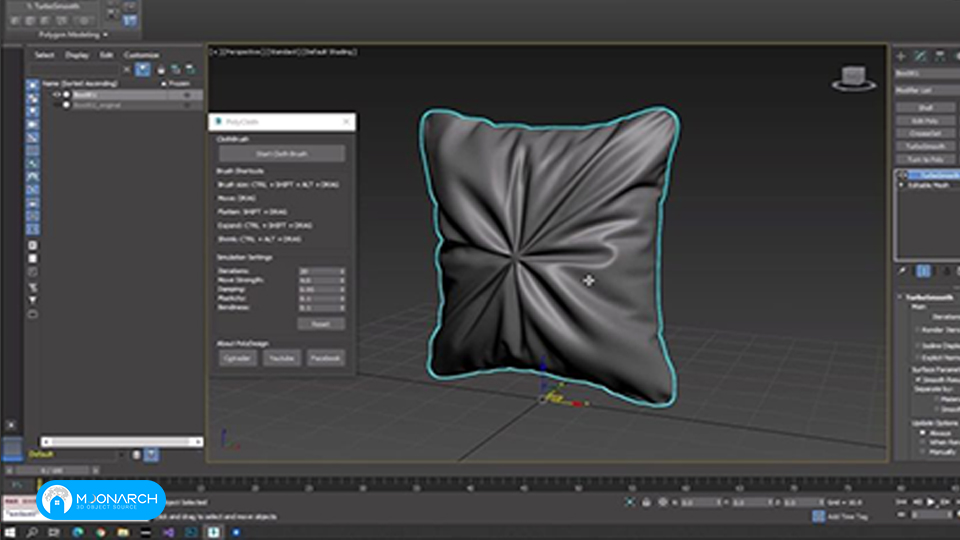Open the Facebook link button
Screen dimensions: 960x540
[x=325, y=358]
